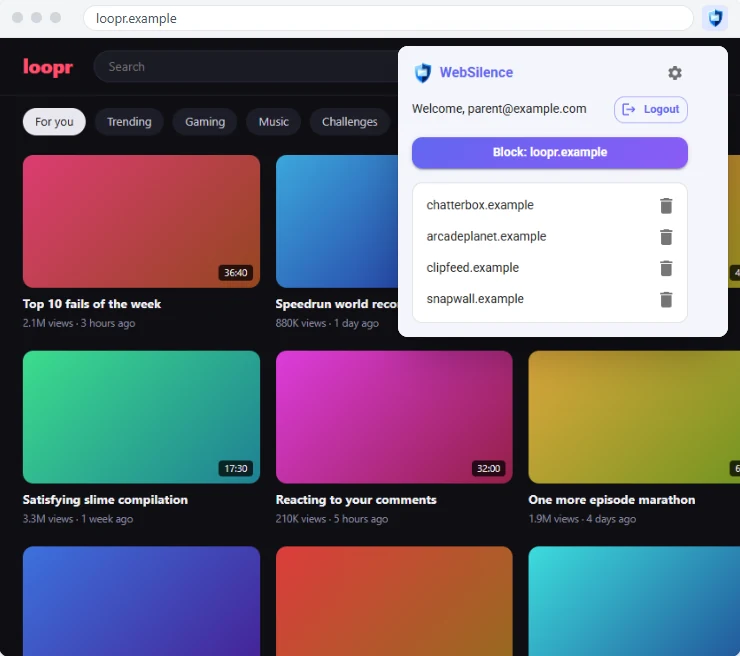Click the loopr logo

48,67
